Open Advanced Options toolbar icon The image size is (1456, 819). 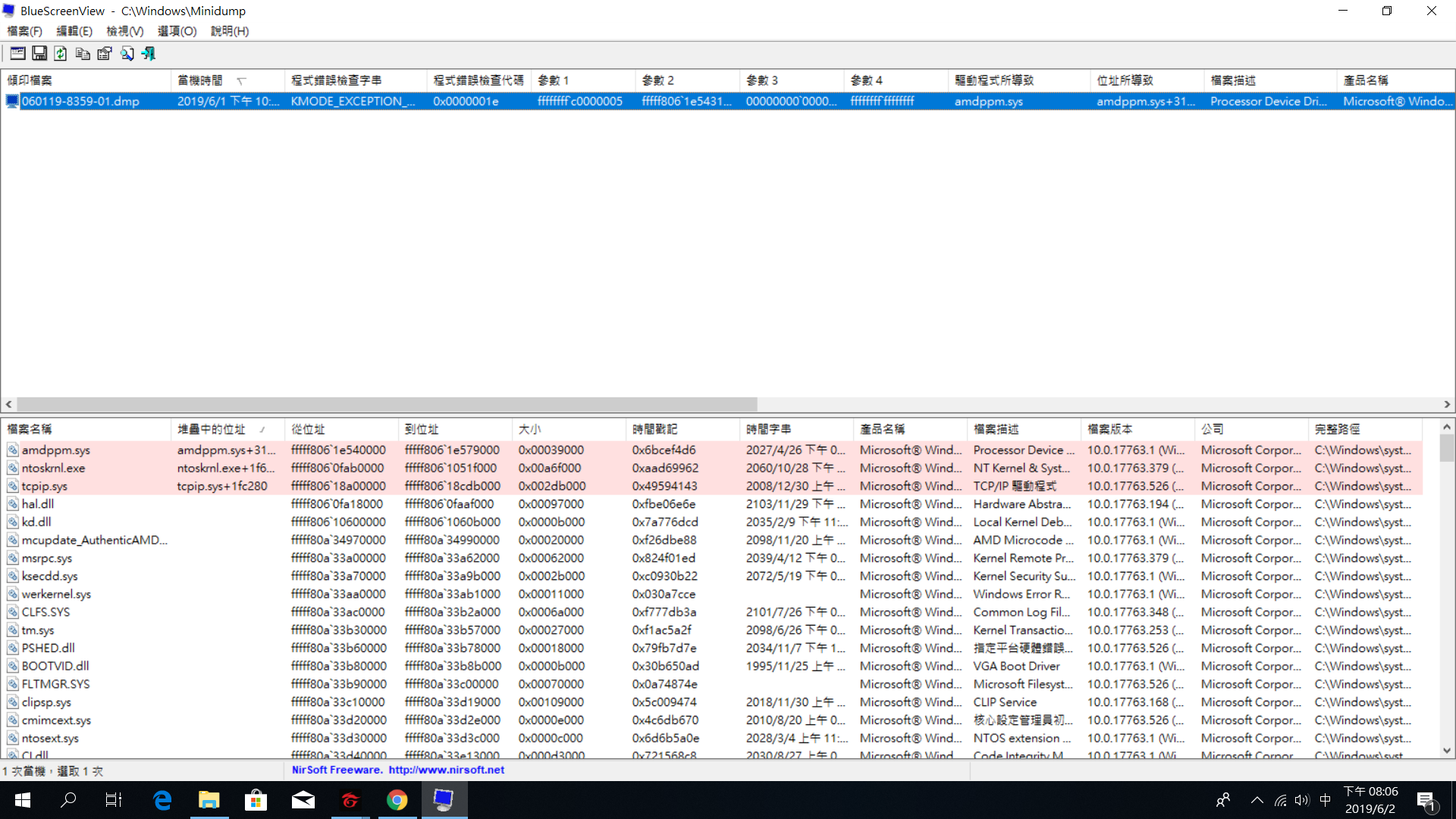tap(17, 53)
